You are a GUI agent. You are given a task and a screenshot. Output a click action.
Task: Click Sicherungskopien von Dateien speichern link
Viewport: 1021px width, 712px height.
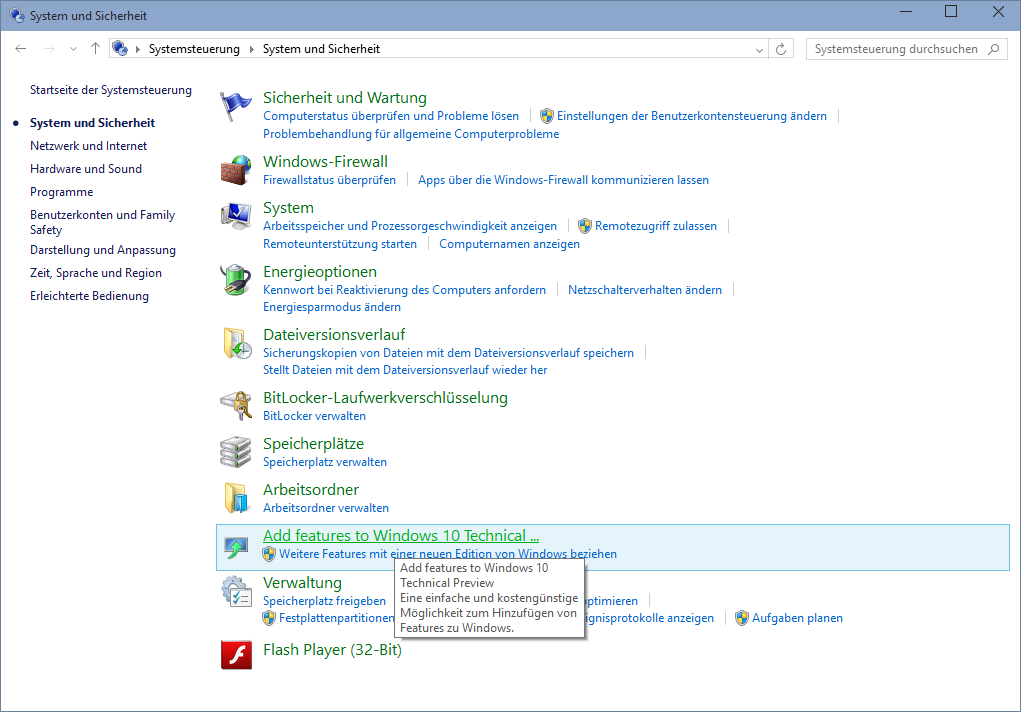point(449,353)
